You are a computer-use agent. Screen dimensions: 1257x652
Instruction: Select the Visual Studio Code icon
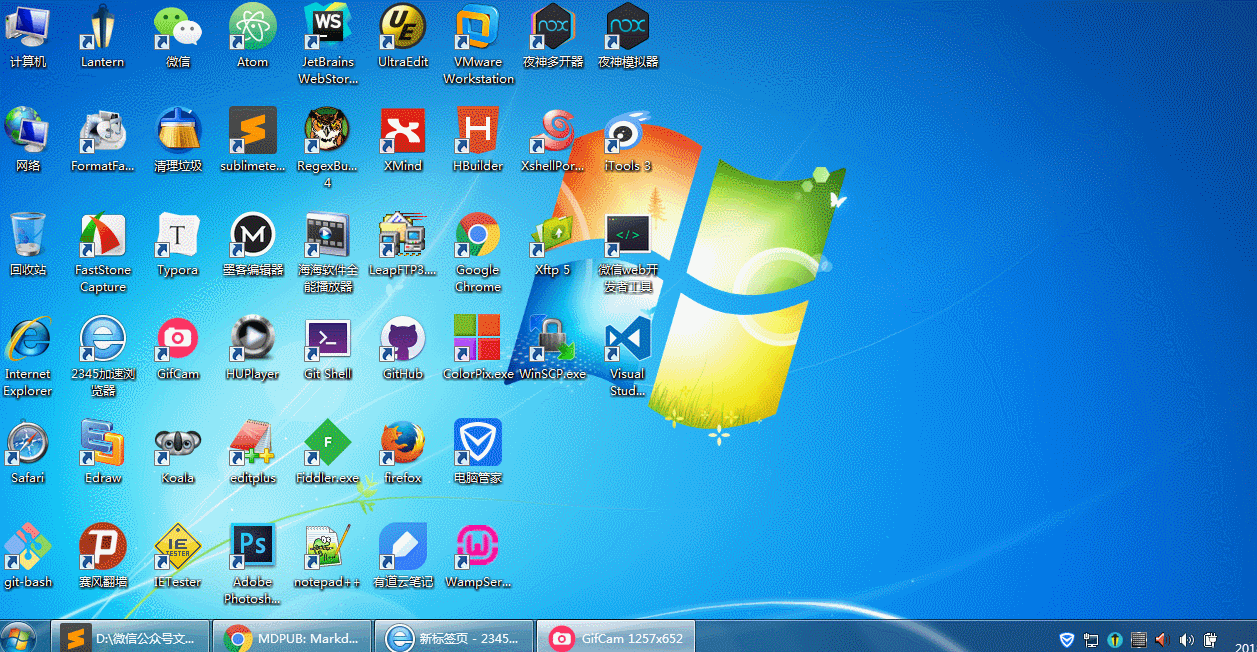point(628,356)
